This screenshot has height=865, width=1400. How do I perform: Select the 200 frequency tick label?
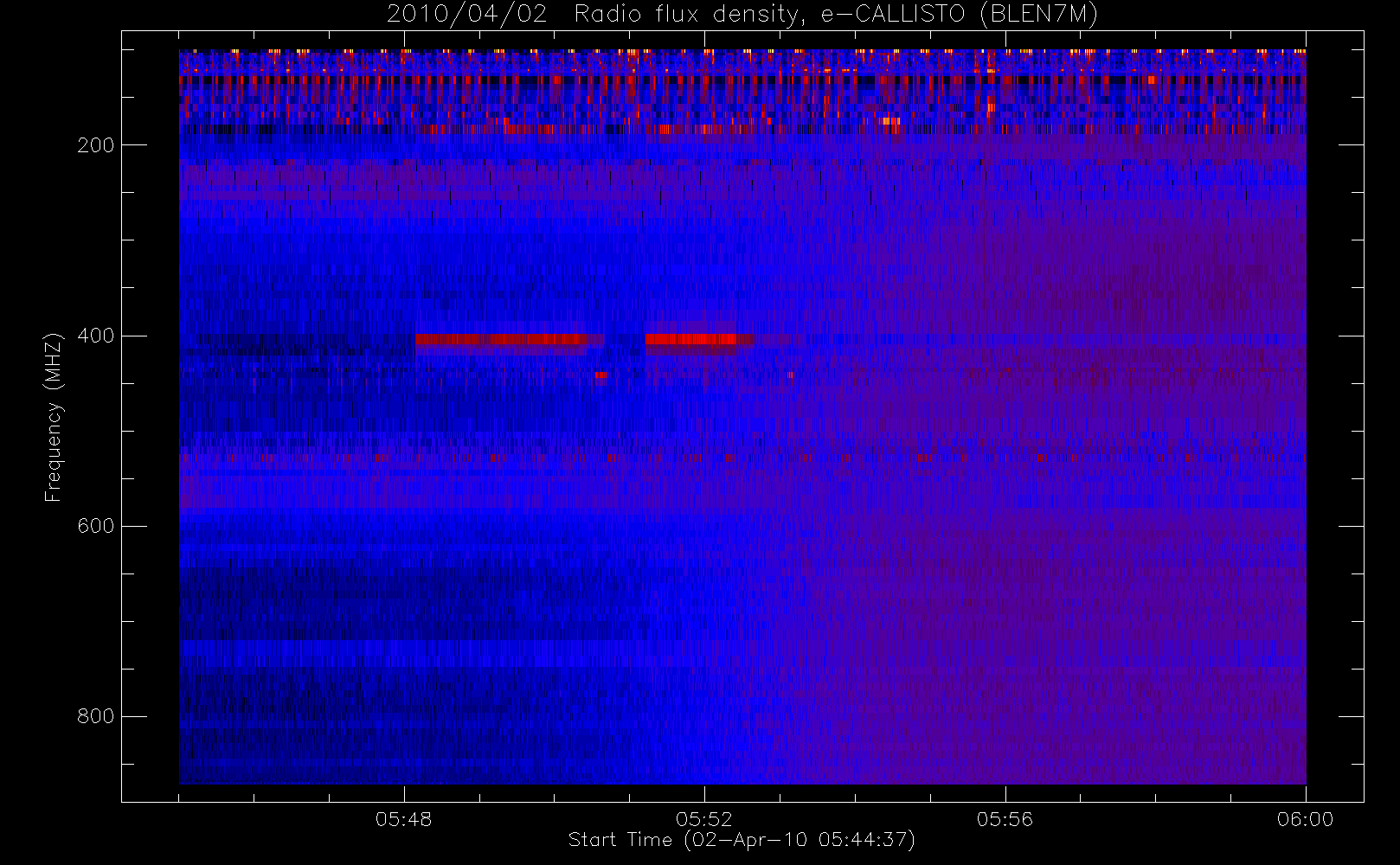(96, 145)
